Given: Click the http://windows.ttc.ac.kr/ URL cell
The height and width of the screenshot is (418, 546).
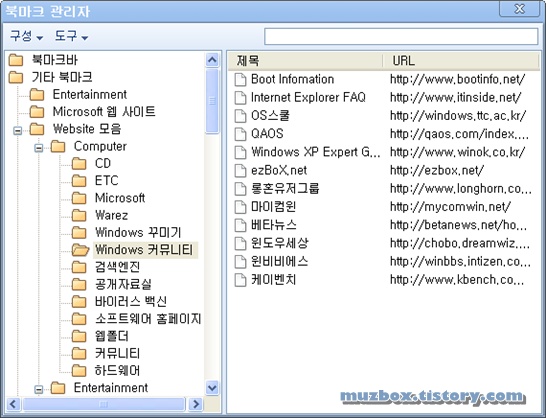Looking at the screenshot, I should tap(458, 116).
